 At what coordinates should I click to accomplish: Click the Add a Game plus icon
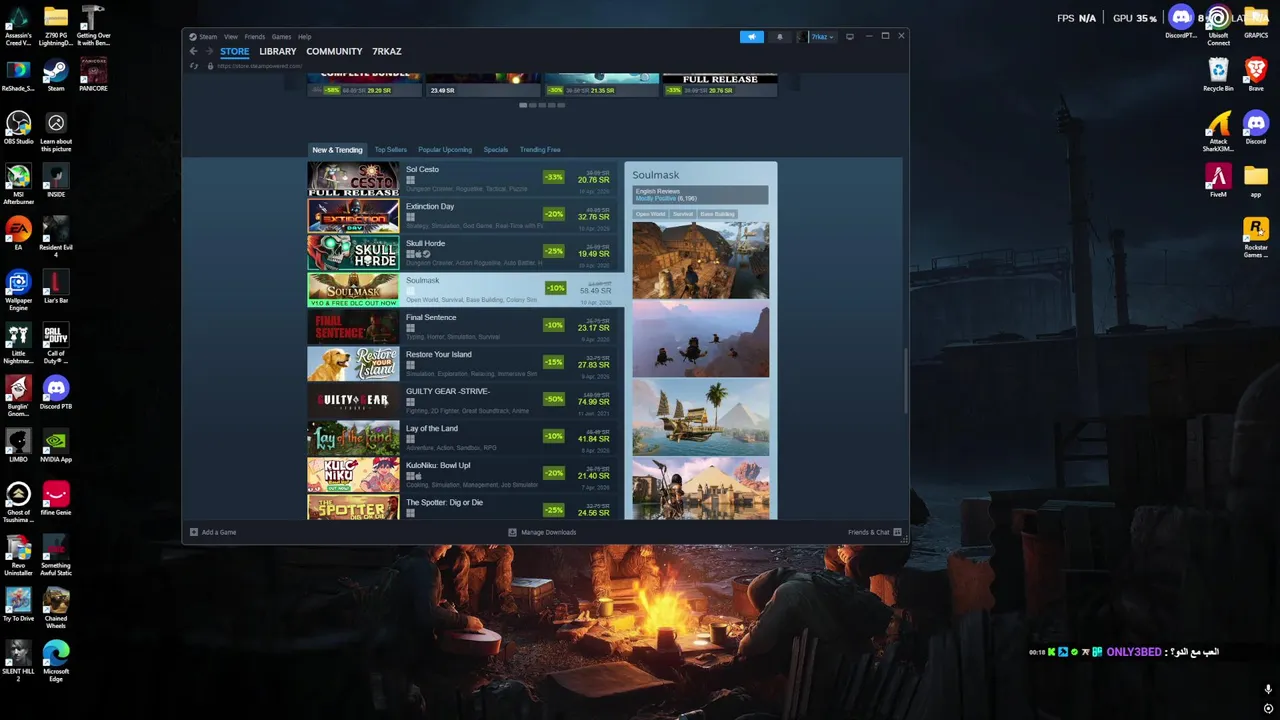click(x=194, y=532)
